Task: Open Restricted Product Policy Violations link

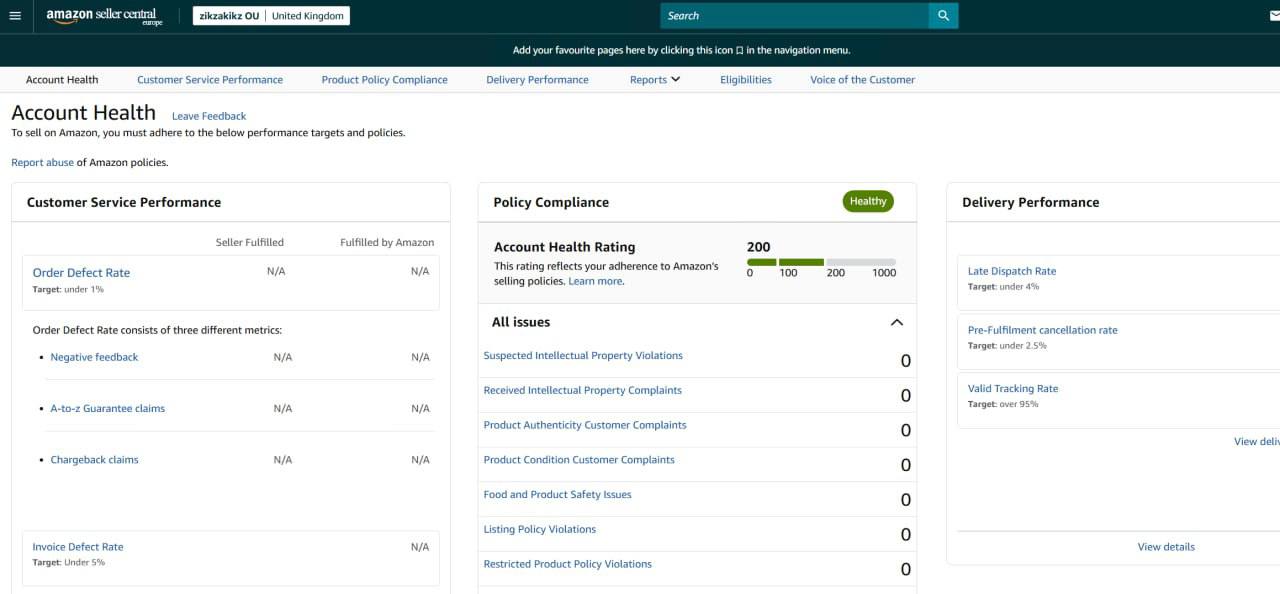Action: point(568,564)
